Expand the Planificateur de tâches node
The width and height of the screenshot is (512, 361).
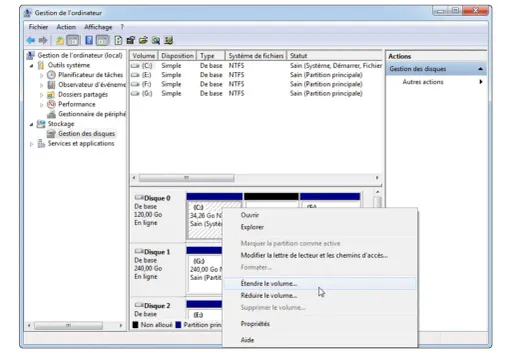[42, 75]
